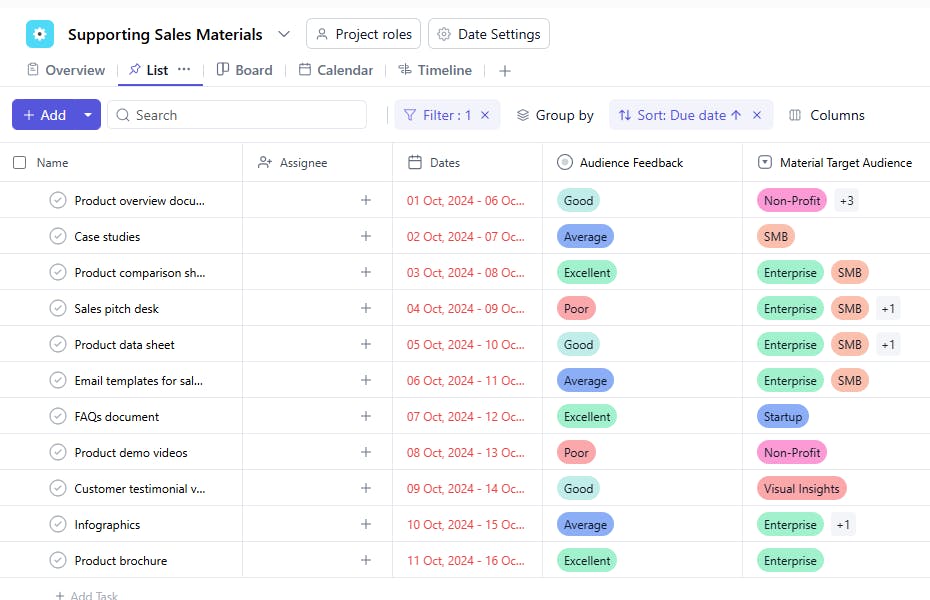This screenshot has height=600, width=930.
Task: Click the project gear icon logo
Action: pyautogui.click(x=40, y=34)
